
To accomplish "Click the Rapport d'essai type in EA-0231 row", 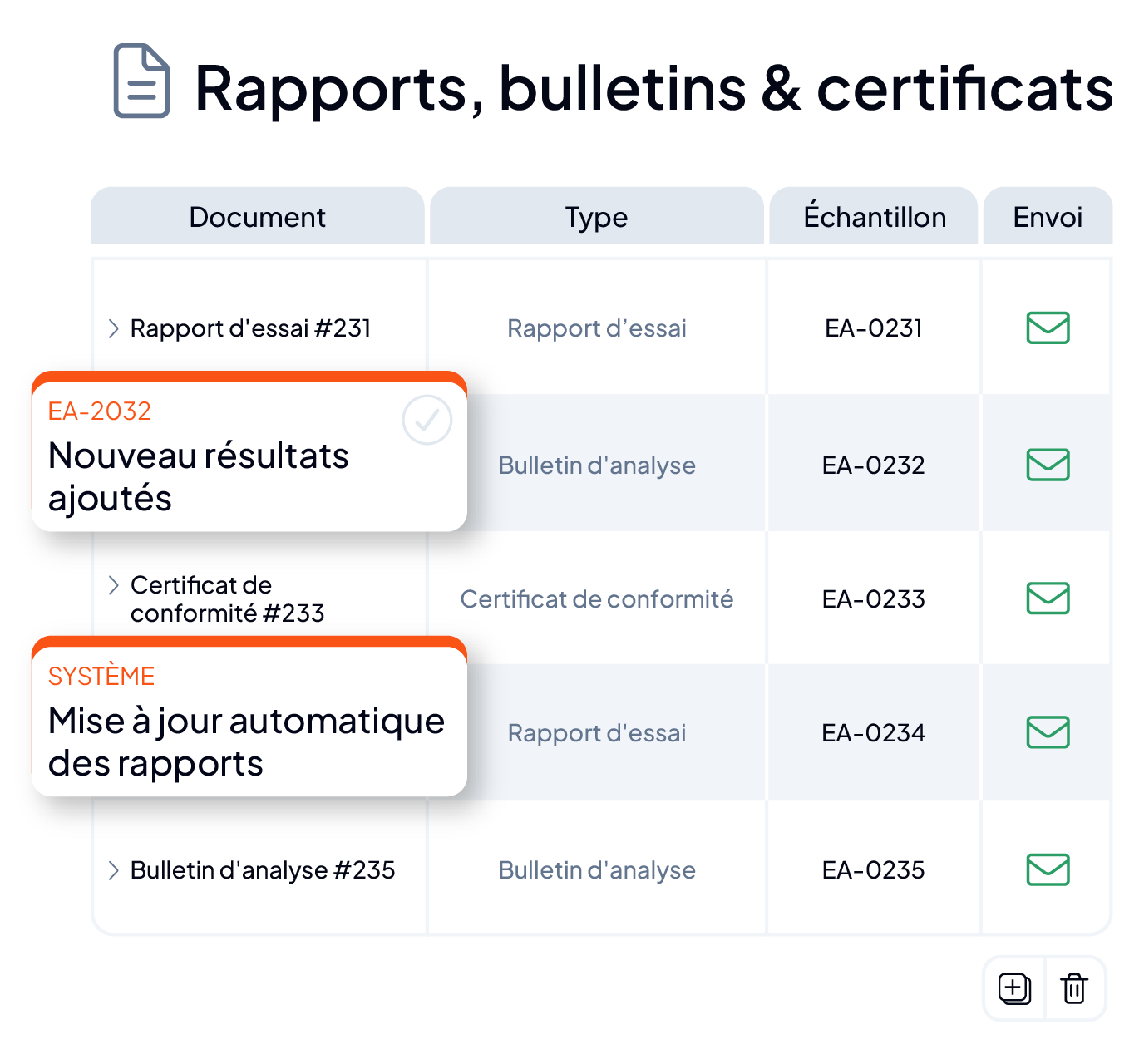I will click(x=597, y=328).
